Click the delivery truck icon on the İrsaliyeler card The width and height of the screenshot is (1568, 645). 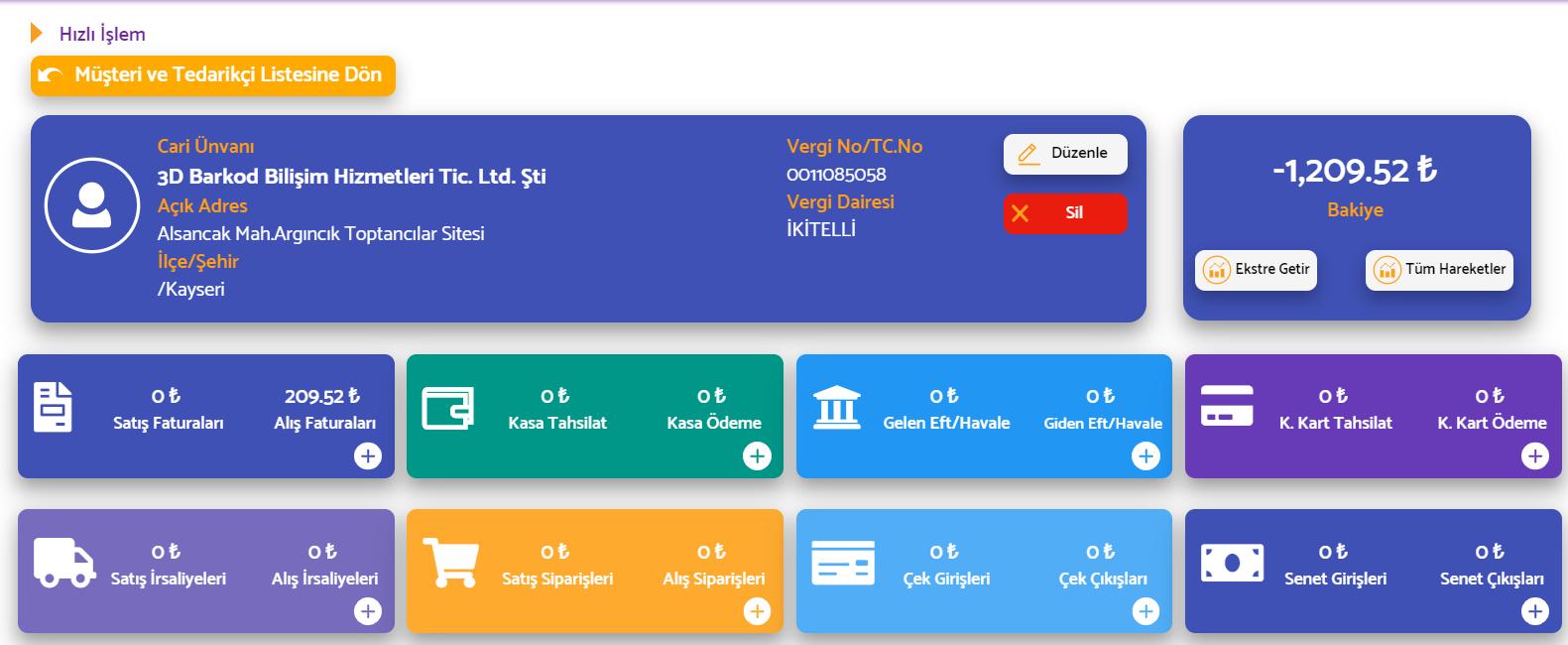pyautogui.click(x=64, y=563)
